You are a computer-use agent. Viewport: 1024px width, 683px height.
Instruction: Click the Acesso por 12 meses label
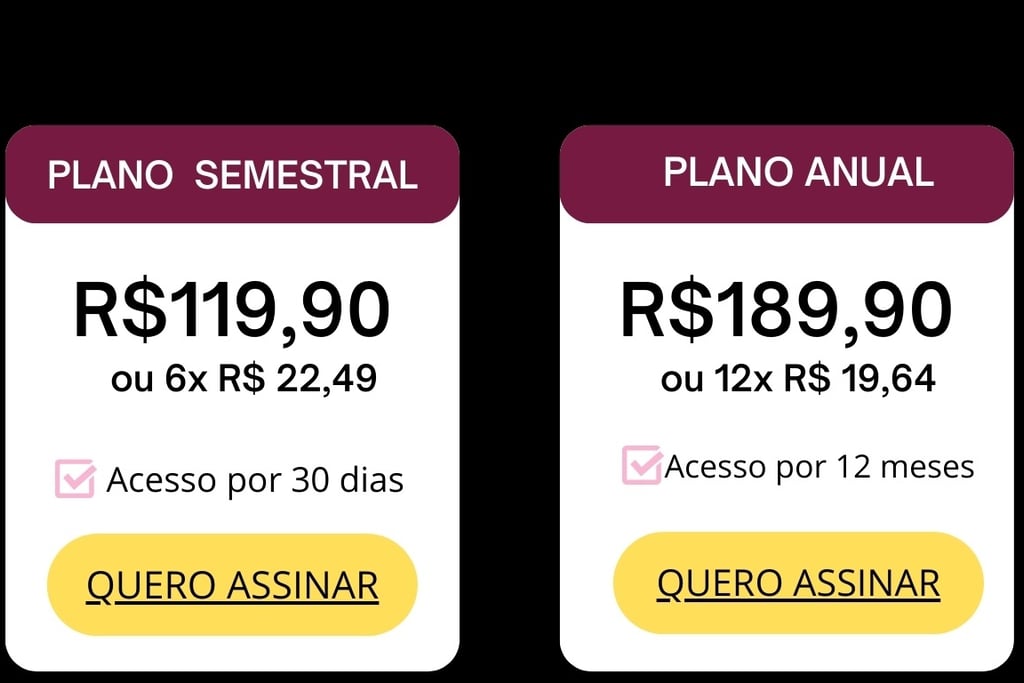(x=820, y=468)
